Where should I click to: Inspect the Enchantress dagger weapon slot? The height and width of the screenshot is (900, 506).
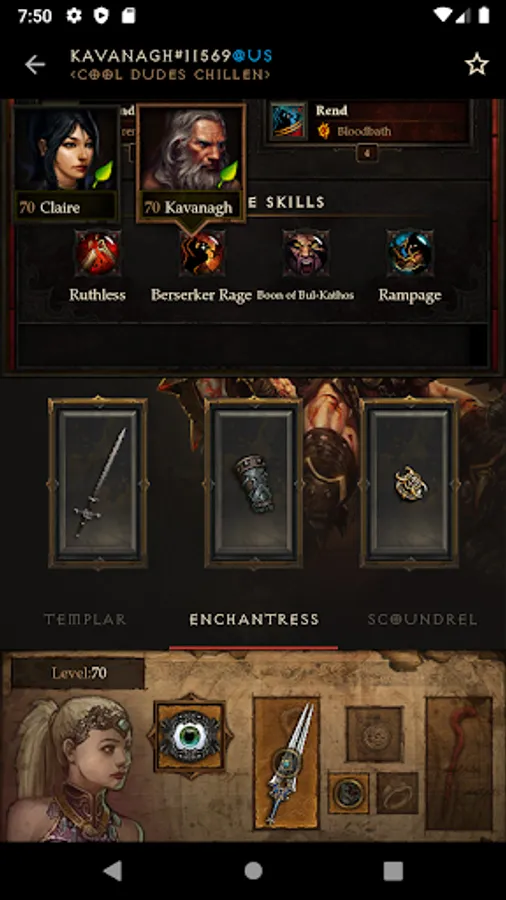click(x=286, y=763)
